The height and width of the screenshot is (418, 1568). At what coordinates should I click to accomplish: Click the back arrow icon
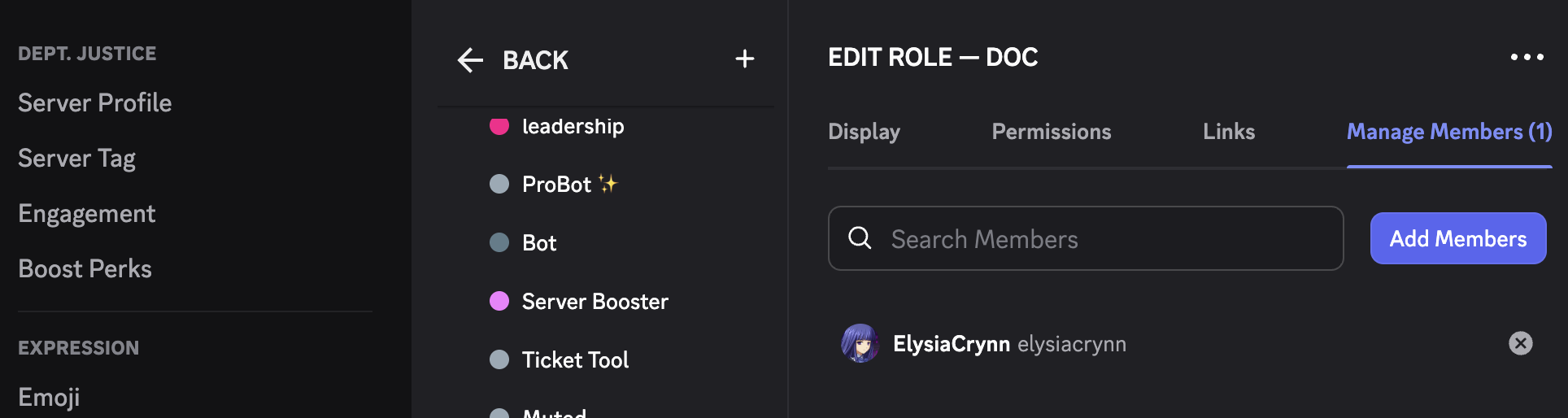tap(470, 60)
